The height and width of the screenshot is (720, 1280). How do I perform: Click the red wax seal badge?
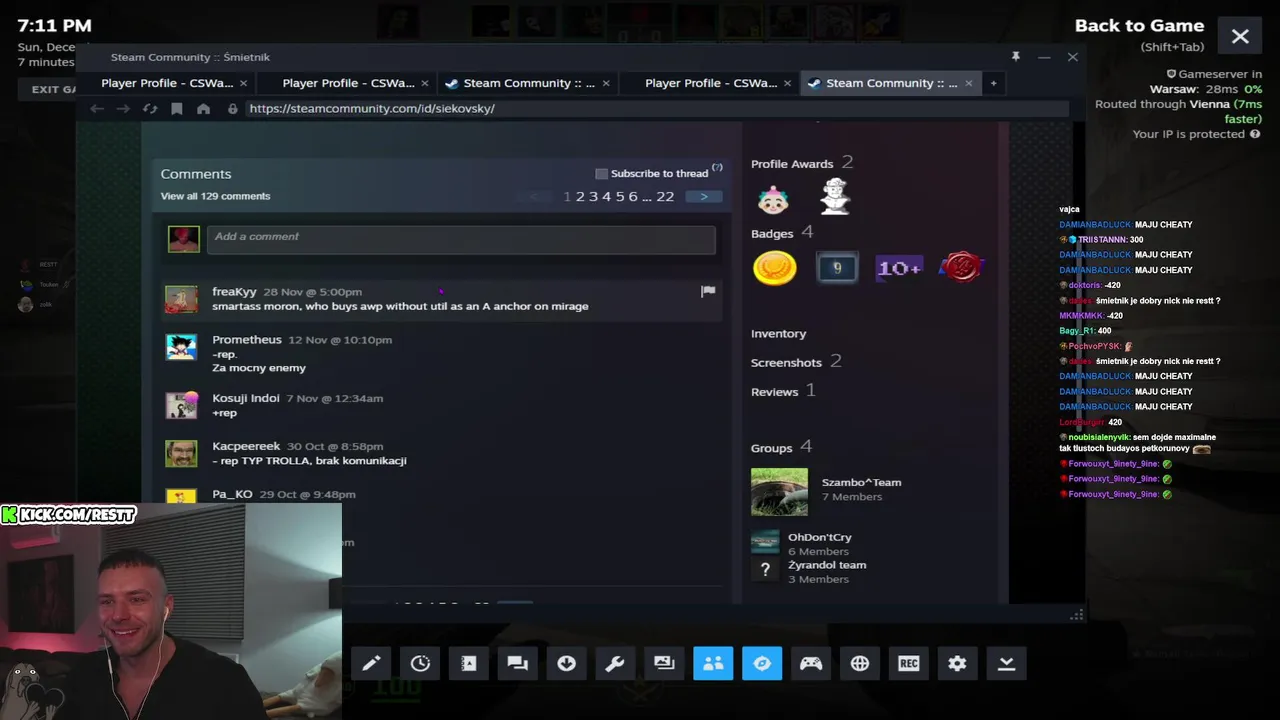(962, 267)
